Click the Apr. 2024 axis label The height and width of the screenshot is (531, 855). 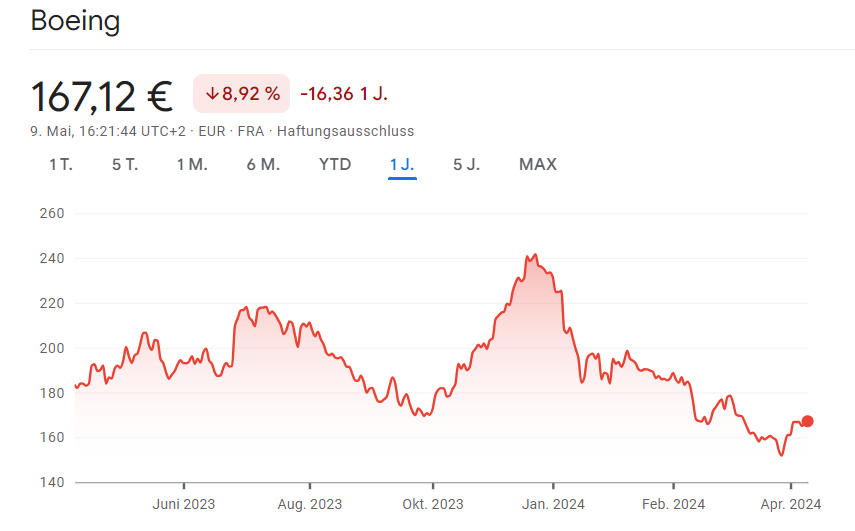[791, 504]
